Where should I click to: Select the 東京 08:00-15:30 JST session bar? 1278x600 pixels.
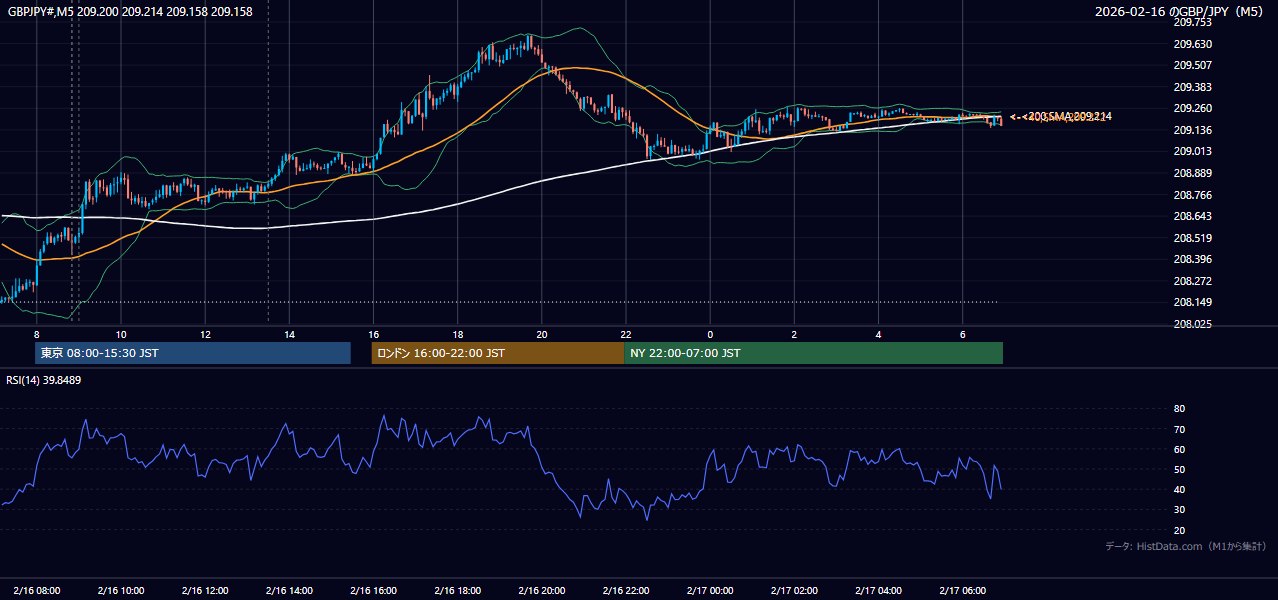(193, 353)
